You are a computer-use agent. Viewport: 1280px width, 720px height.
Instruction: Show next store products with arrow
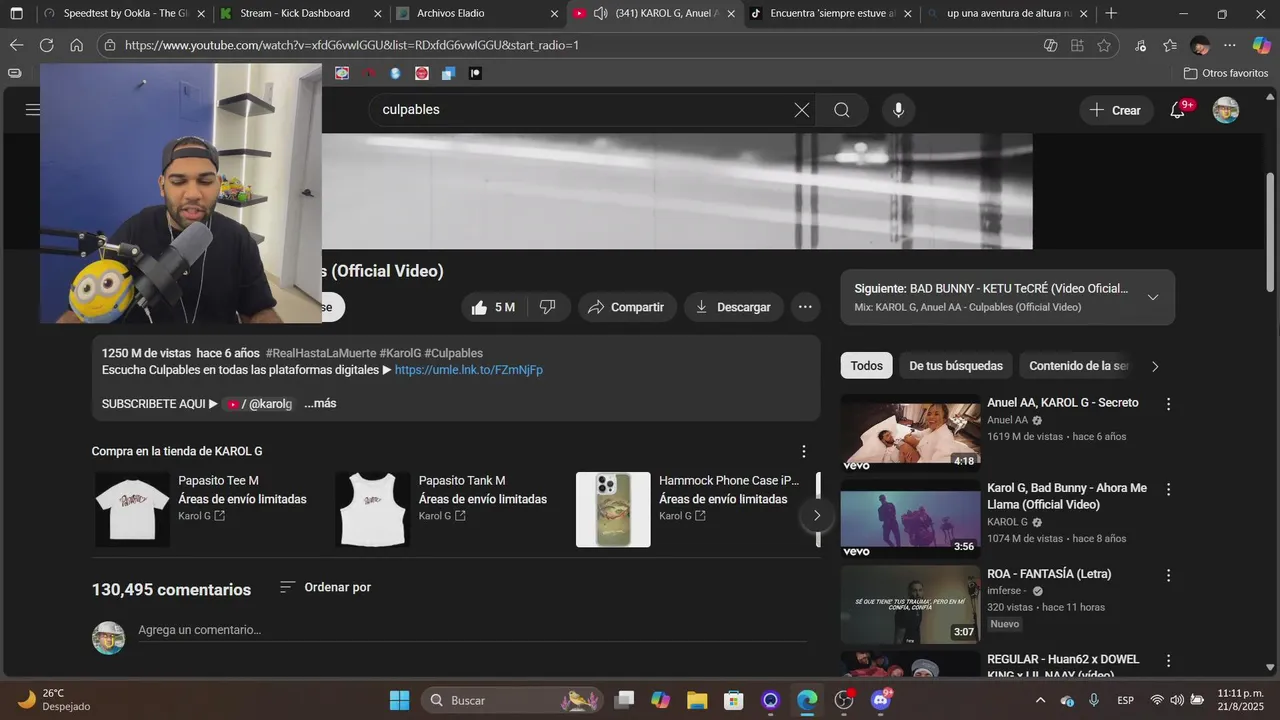coord(816,515)
